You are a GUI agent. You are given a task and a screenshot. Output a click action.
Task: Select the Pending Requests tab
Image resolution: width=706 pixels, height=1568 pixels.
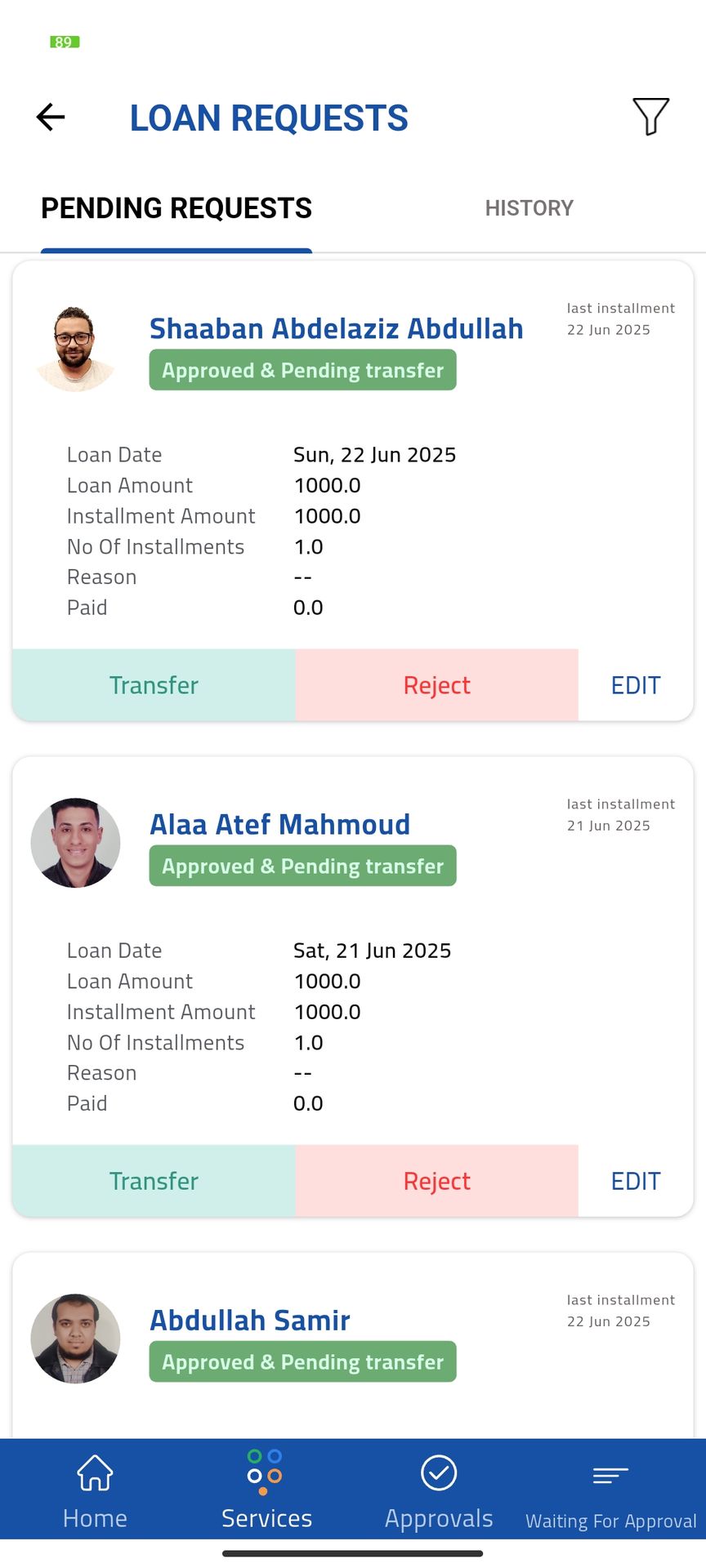(x=176, y=209)
